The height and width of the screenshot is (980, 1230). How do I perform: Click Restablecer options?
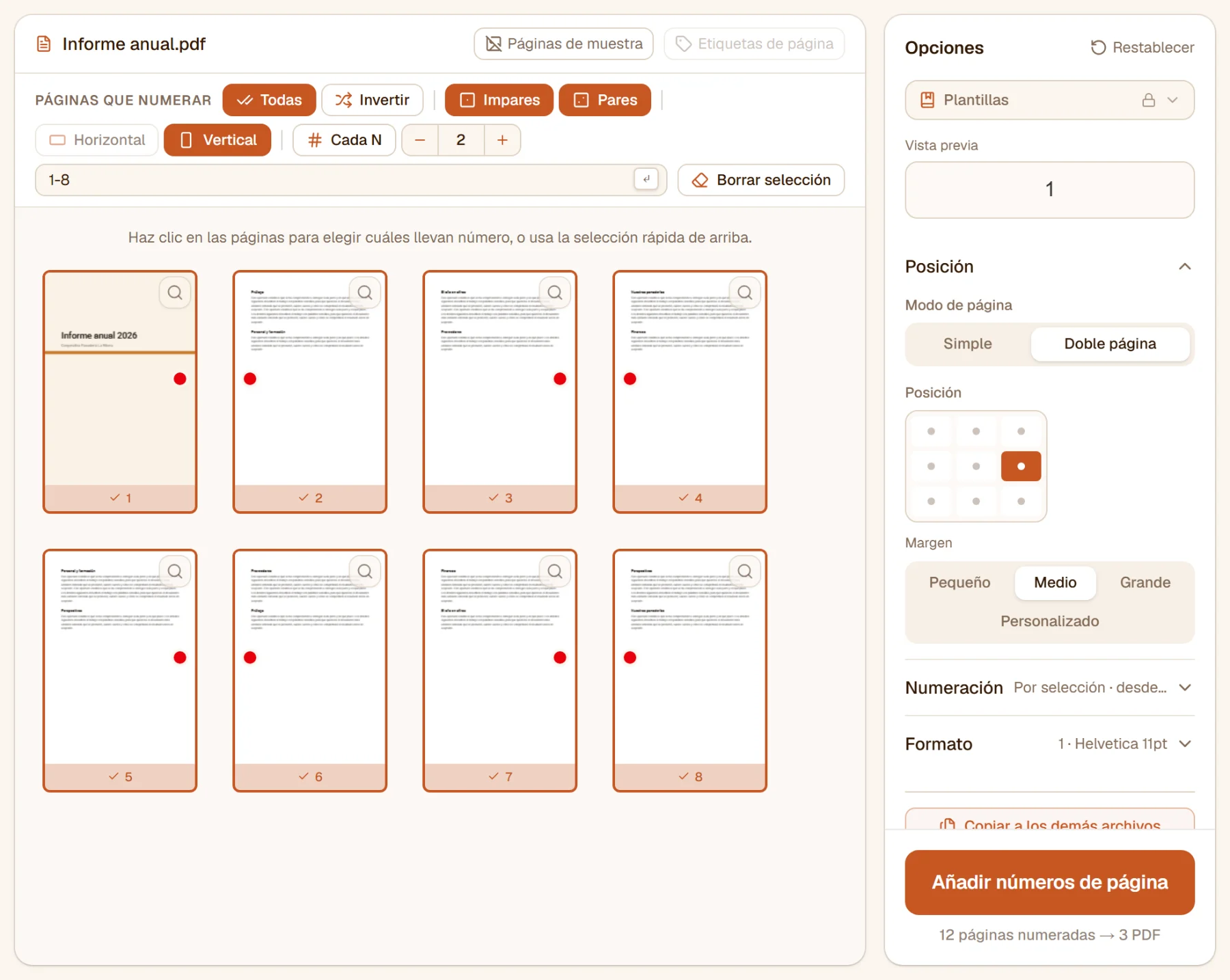(x=1143, y=48)
